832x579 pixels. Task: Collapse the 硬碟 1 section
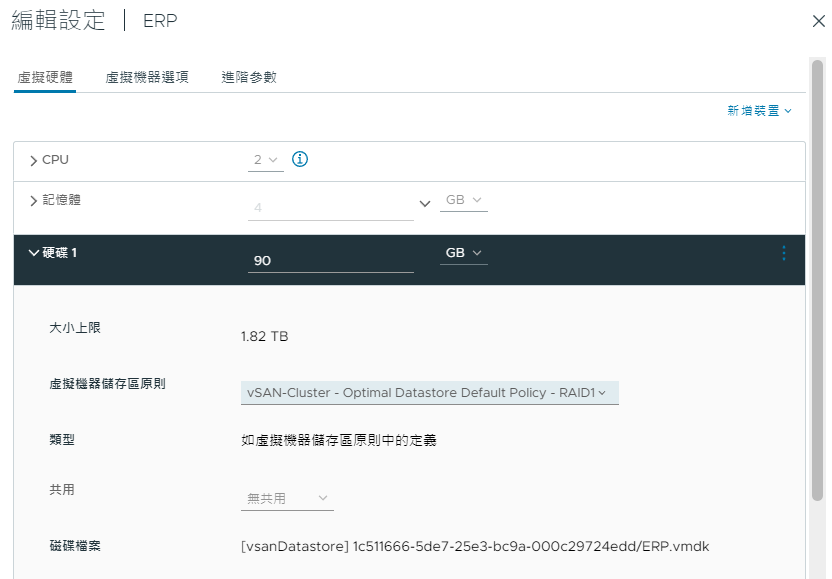(x=33, y=253)
